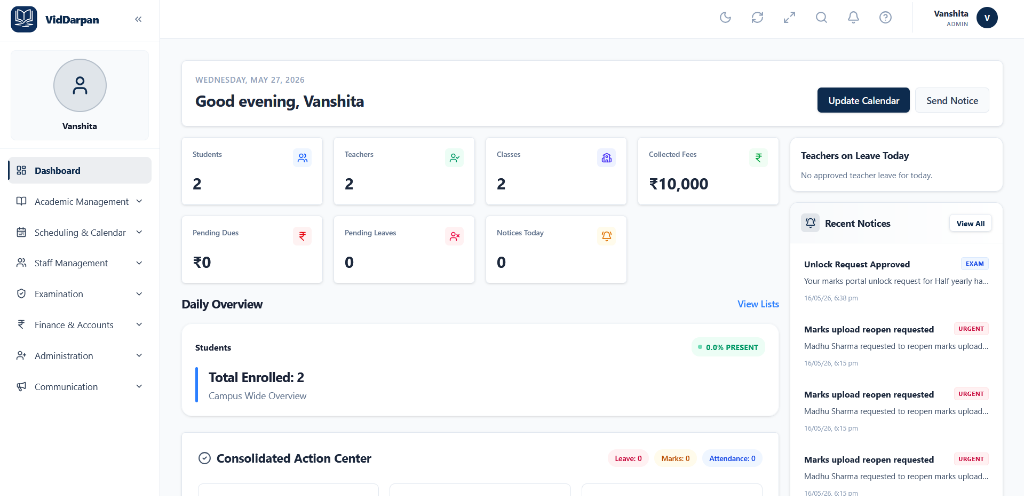Open the help question-mark icon
The width and height of the screenshot is (1024, 496).
(886, 18)
